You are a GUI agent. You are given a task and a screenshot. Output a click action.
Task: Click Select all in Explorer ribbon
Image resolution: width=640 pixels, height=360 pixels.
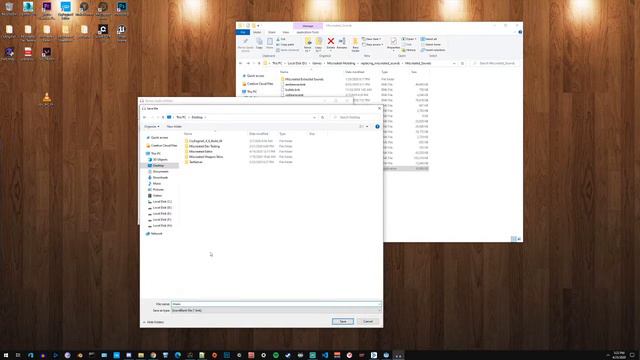point(429,39)
